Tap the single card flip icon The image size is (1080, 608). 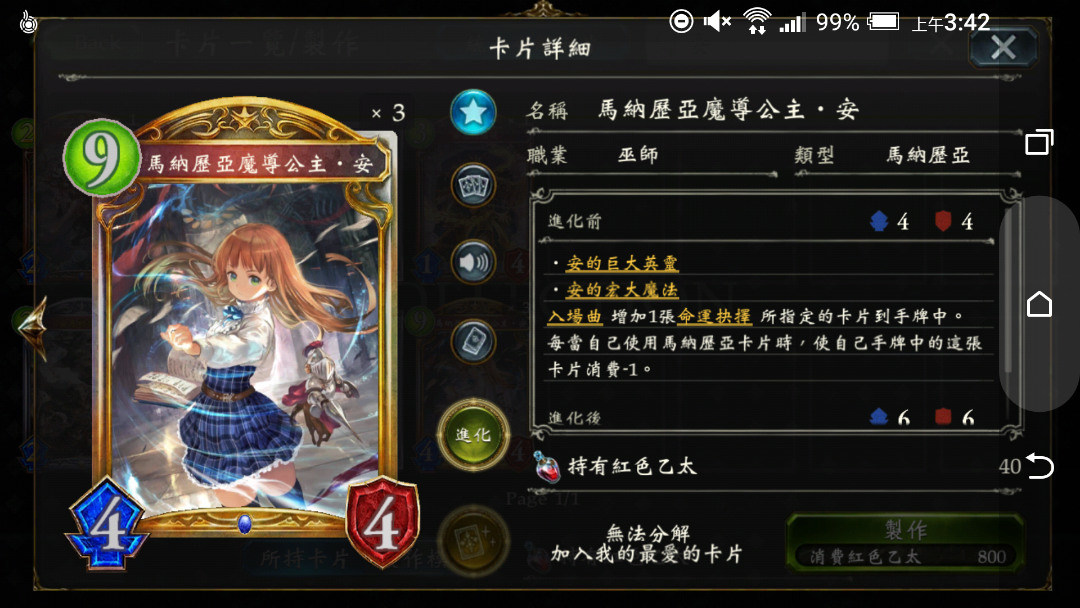click(473, 341)
